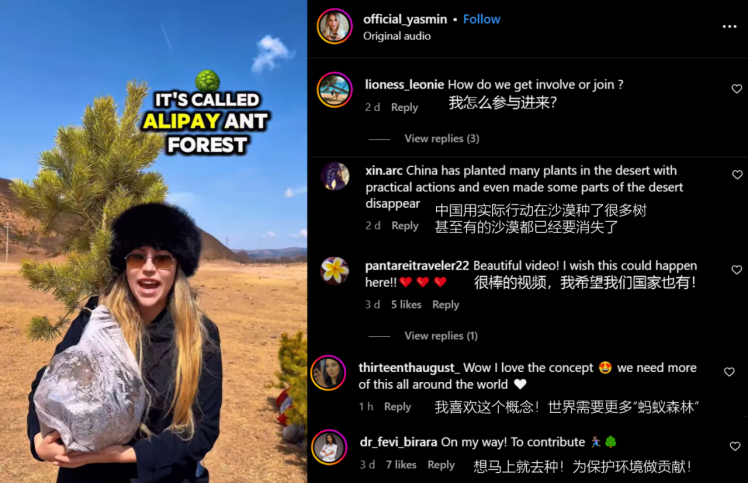Open thirteenthaugust_'s avatar

[329, 373]
